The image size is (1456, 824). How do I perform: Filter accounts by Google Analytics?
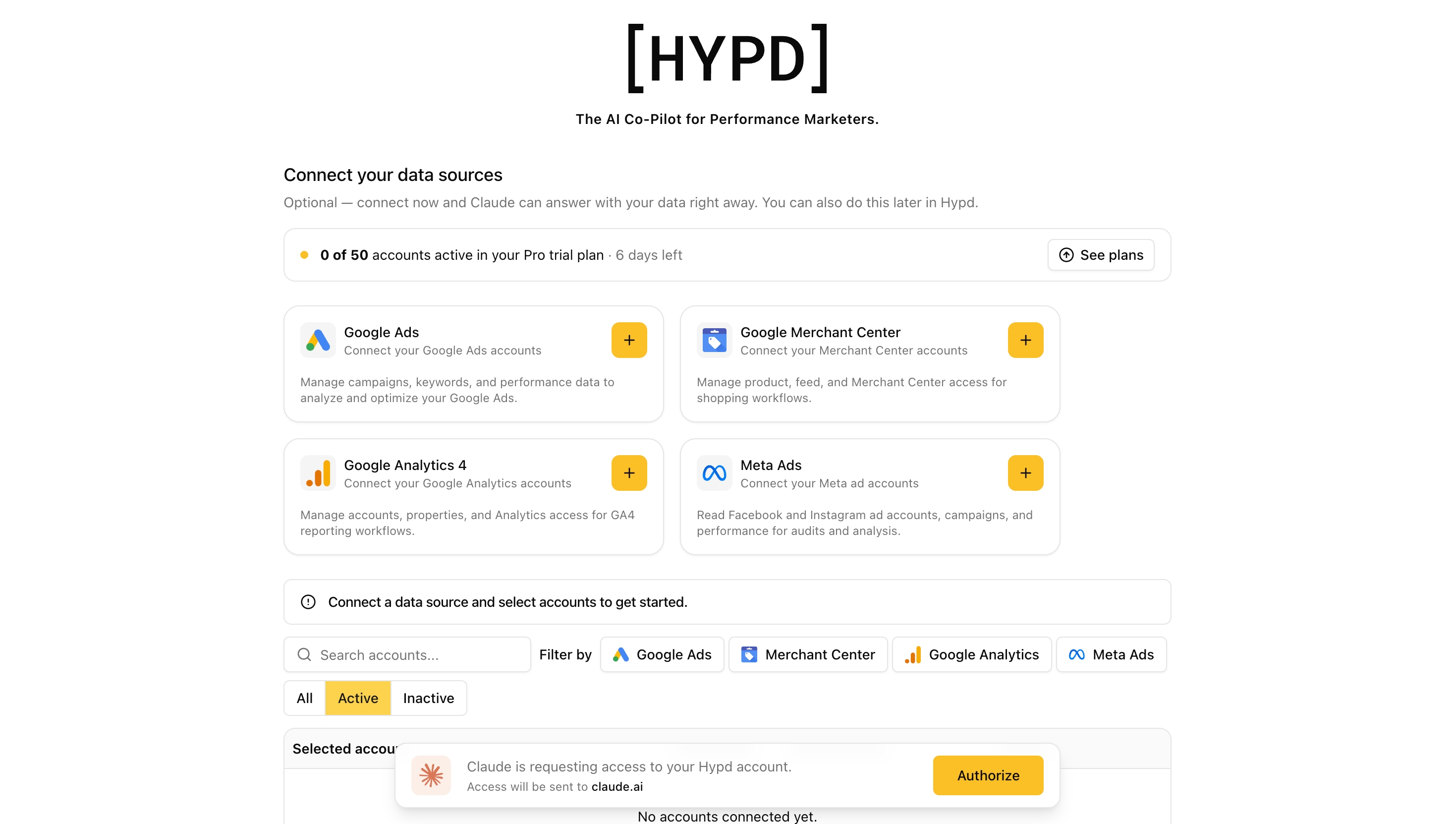click(972, 655)
